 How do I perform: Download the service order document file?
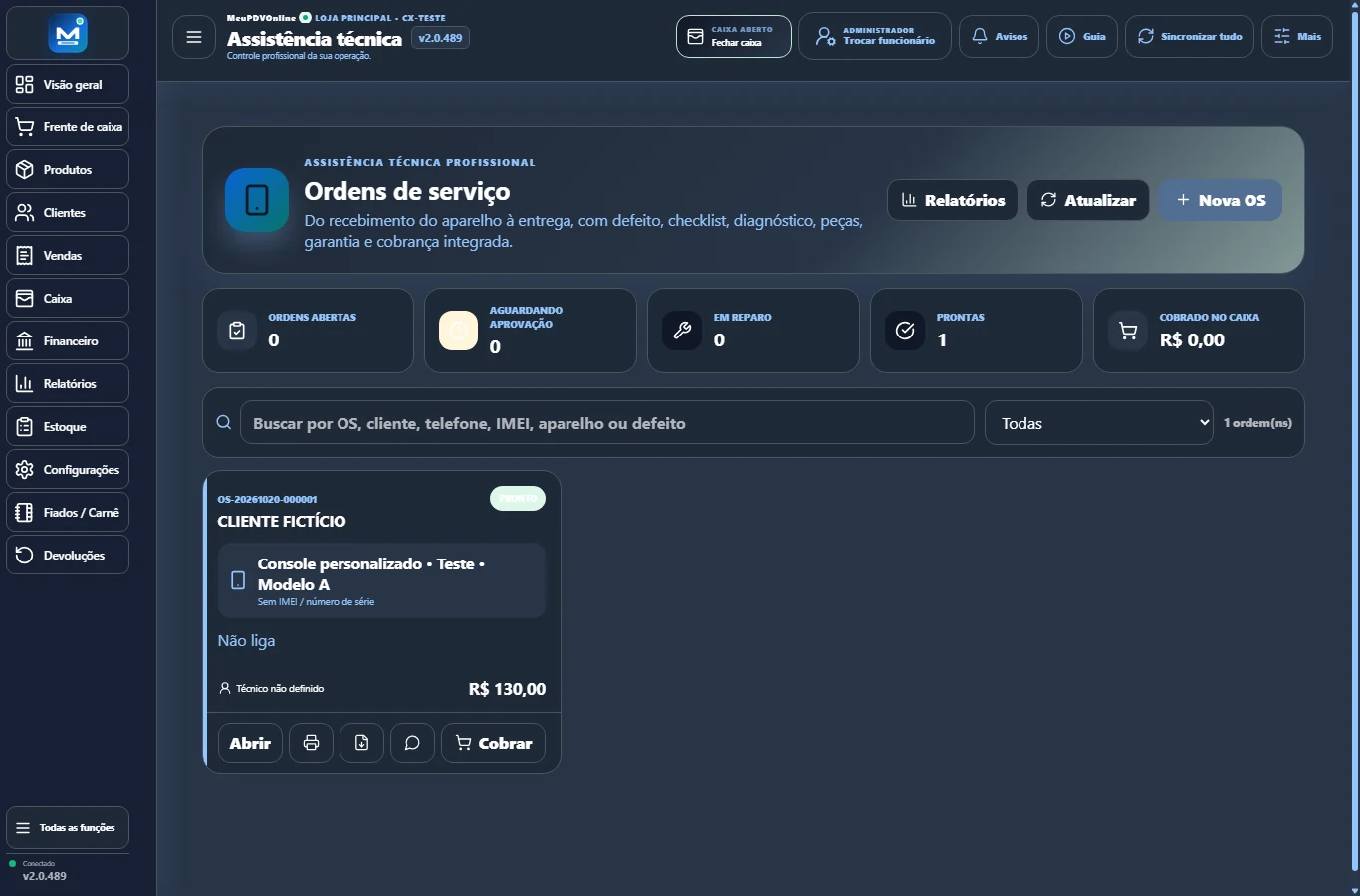click(362, 743)
